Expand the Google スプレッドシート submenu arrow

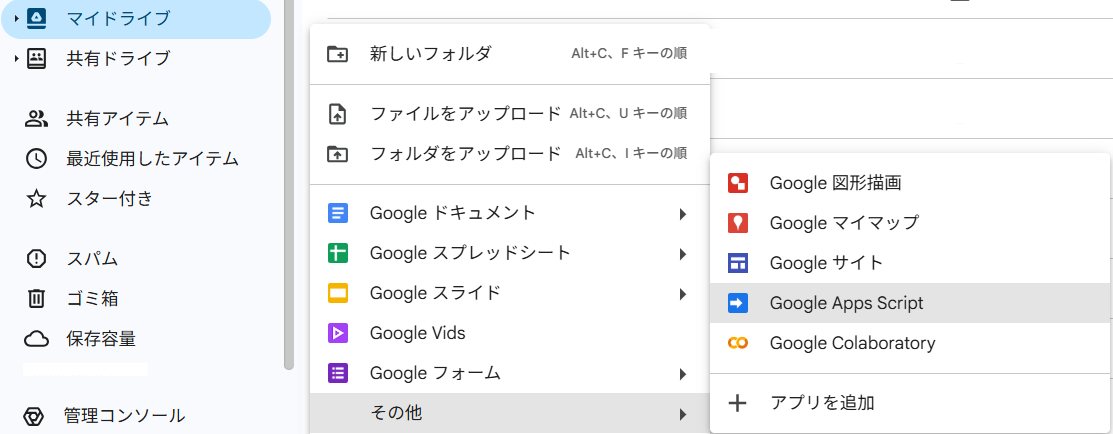[x=682, y=253]
